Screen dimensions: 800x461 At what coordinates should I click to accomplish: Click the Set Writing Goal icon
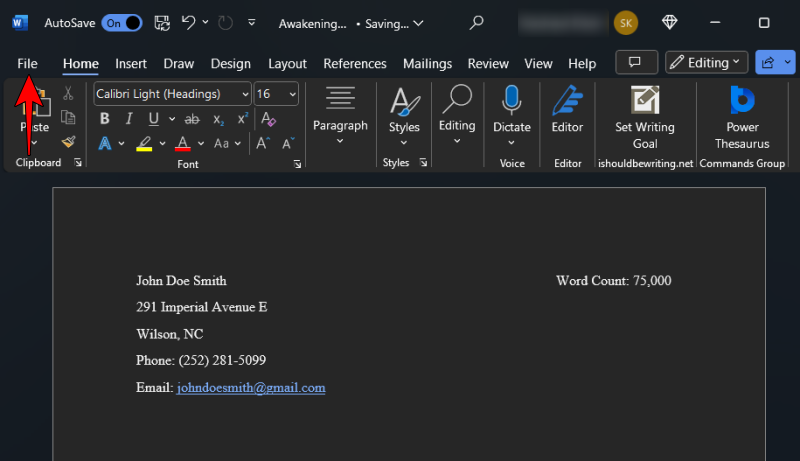pyautogui.click(x=644, y=101)
